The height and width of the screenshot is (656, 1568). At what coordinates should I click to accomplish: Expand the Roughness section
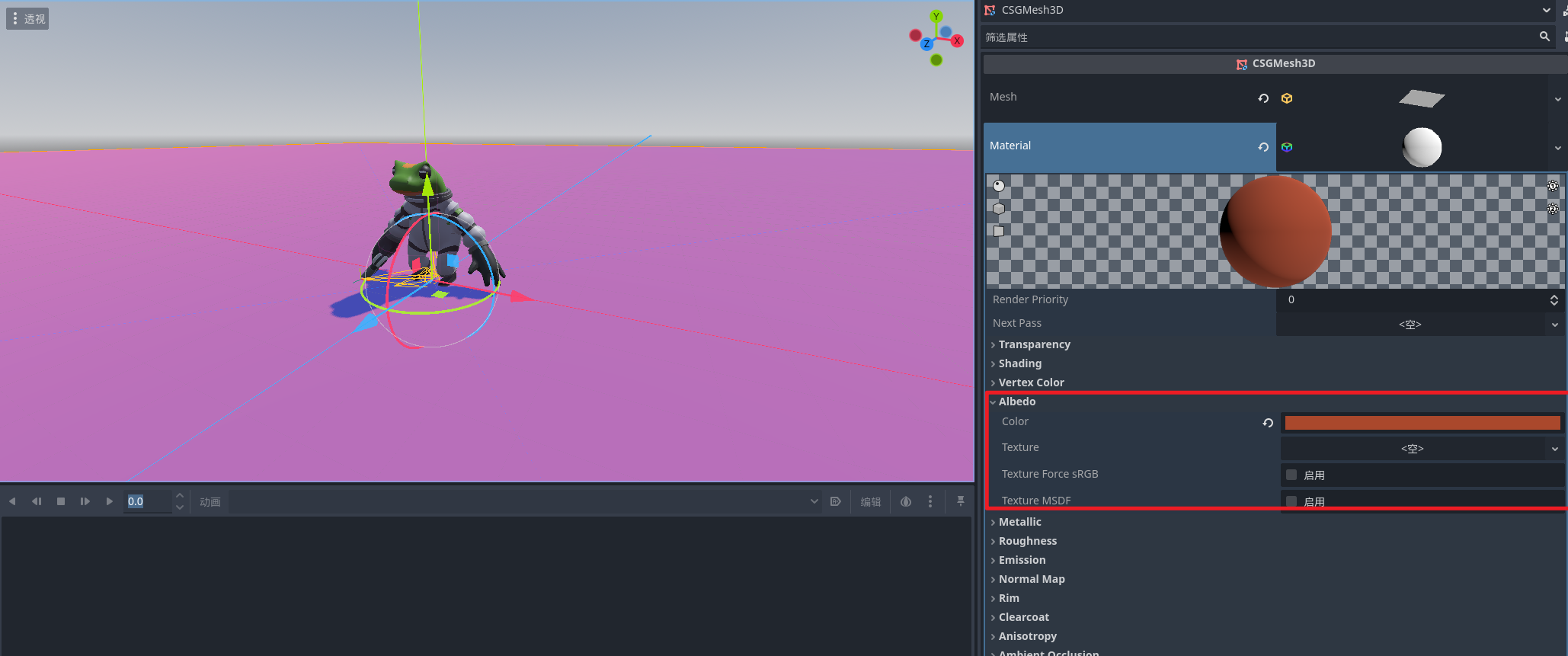pos(1026,541)
